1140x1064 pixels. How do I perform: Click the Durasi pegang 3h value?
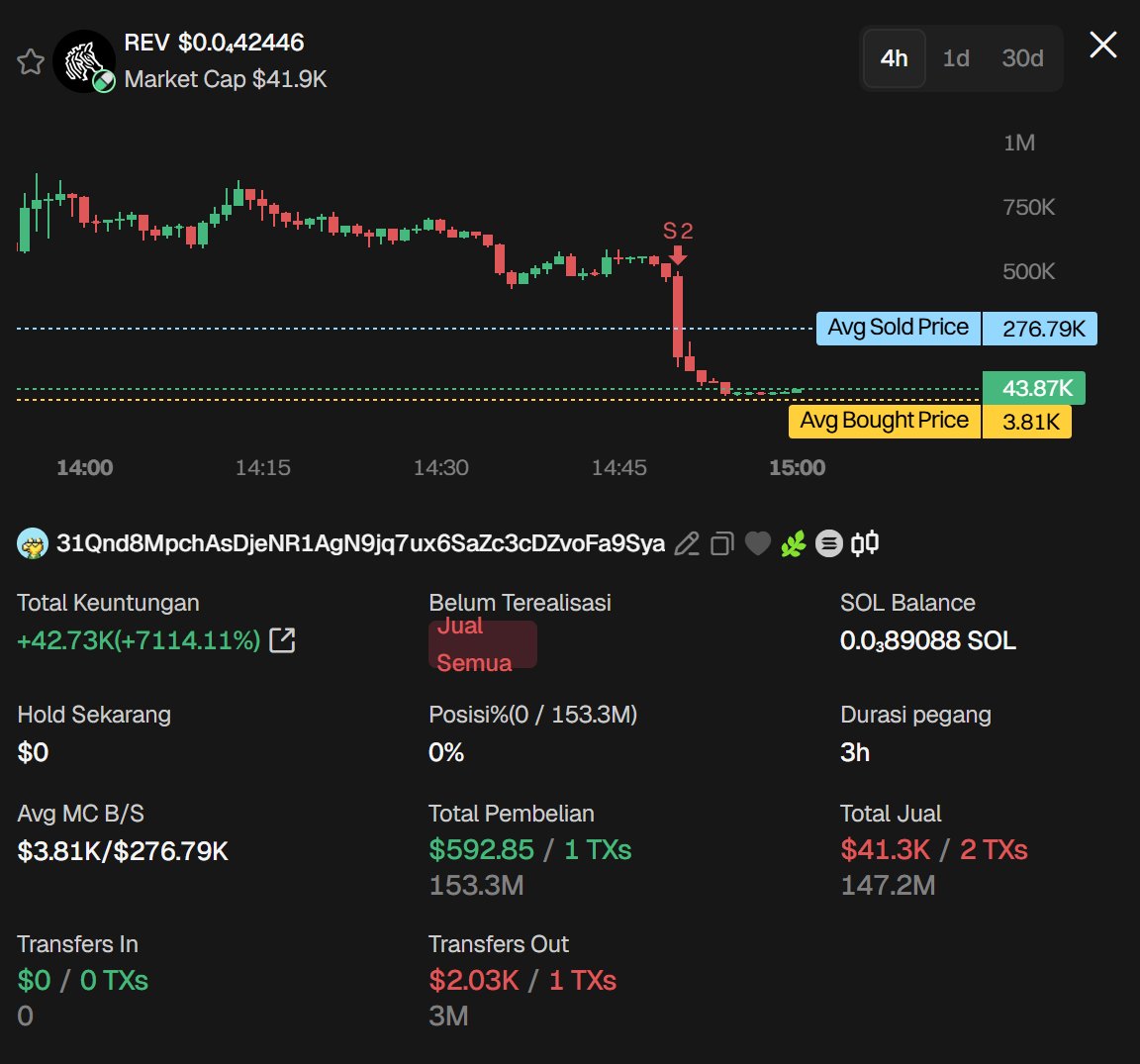(855, 752)
